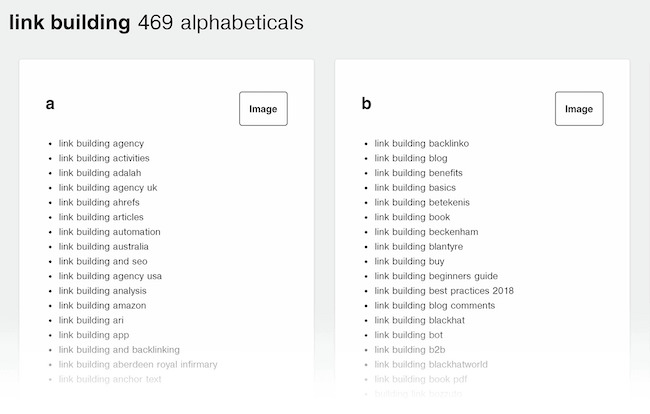Image resolution: width=650 pixels, height=414 pixels.
Task: Click link building beckenham item
Action: point(422,232)
